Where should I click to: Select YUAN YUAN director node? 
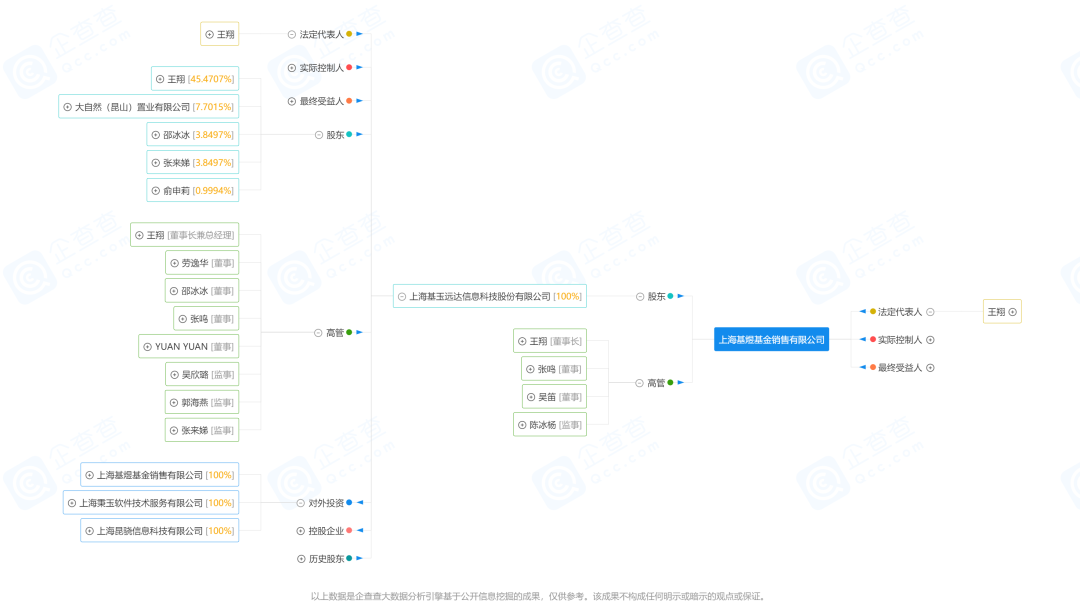[x=189, y=347]
